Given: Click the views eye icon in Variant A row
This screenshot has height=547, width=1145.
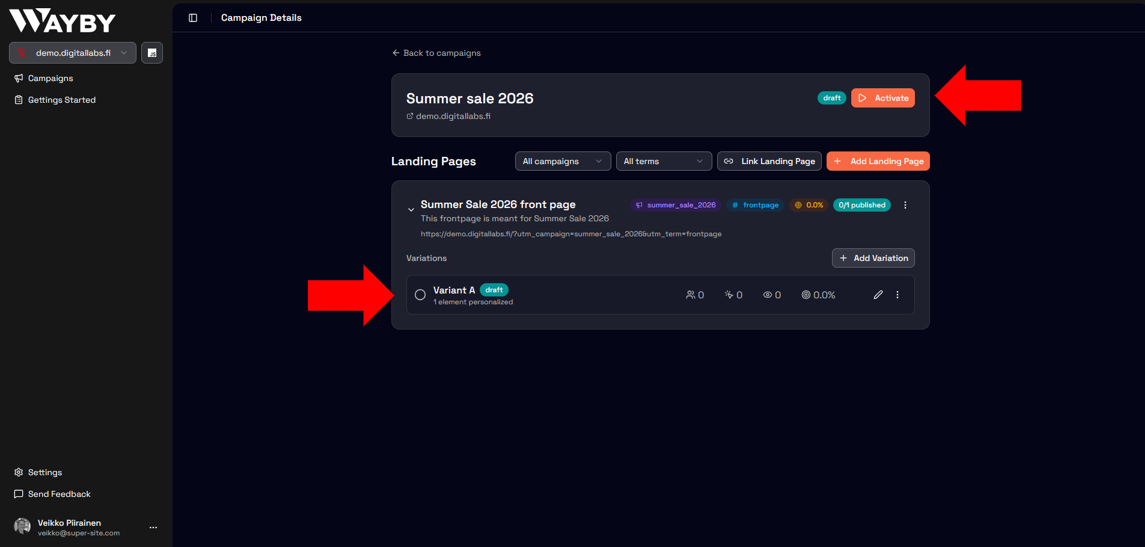Looking at the screenshot, I should pos(767,295).
